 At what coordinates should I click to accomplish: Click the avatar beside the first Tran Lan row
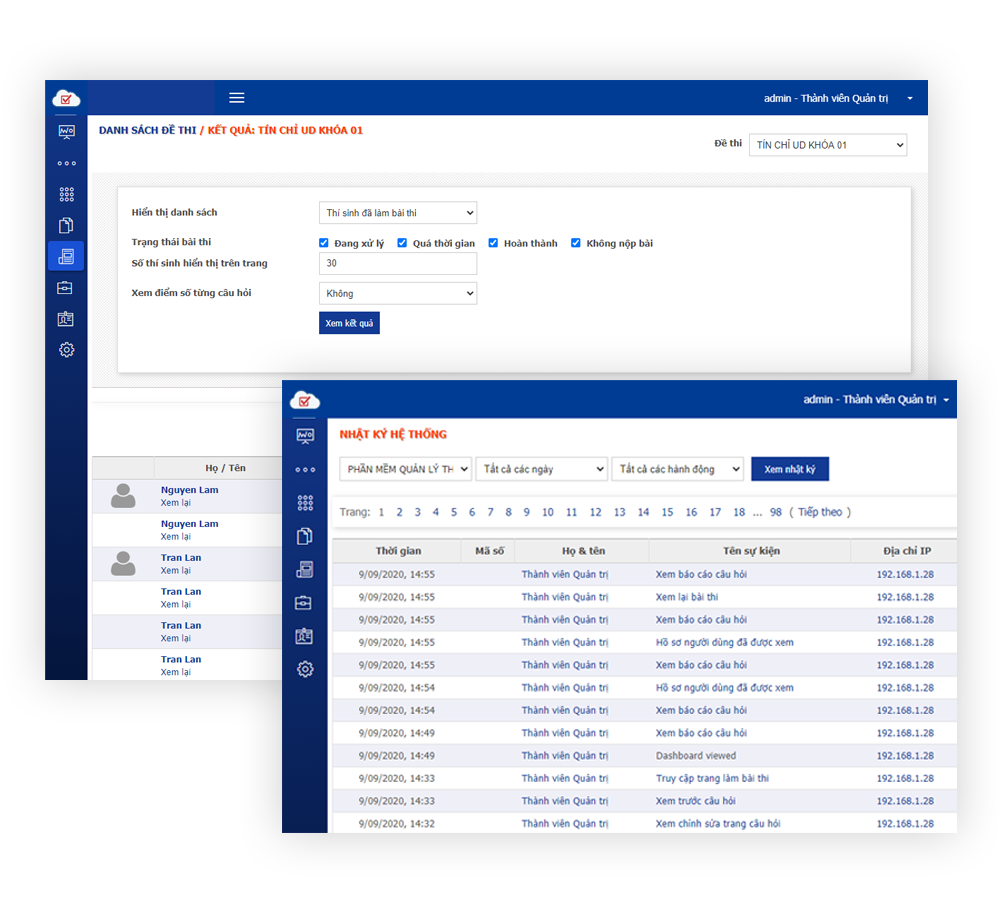point(123,563)
